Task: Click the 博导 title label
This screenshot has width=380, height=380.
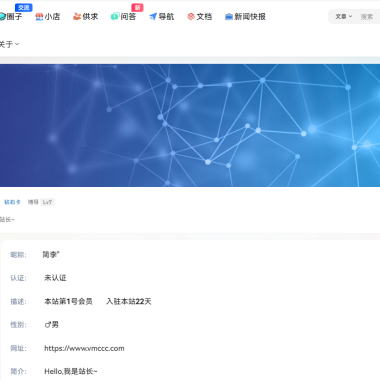Action: click(33, 202)
